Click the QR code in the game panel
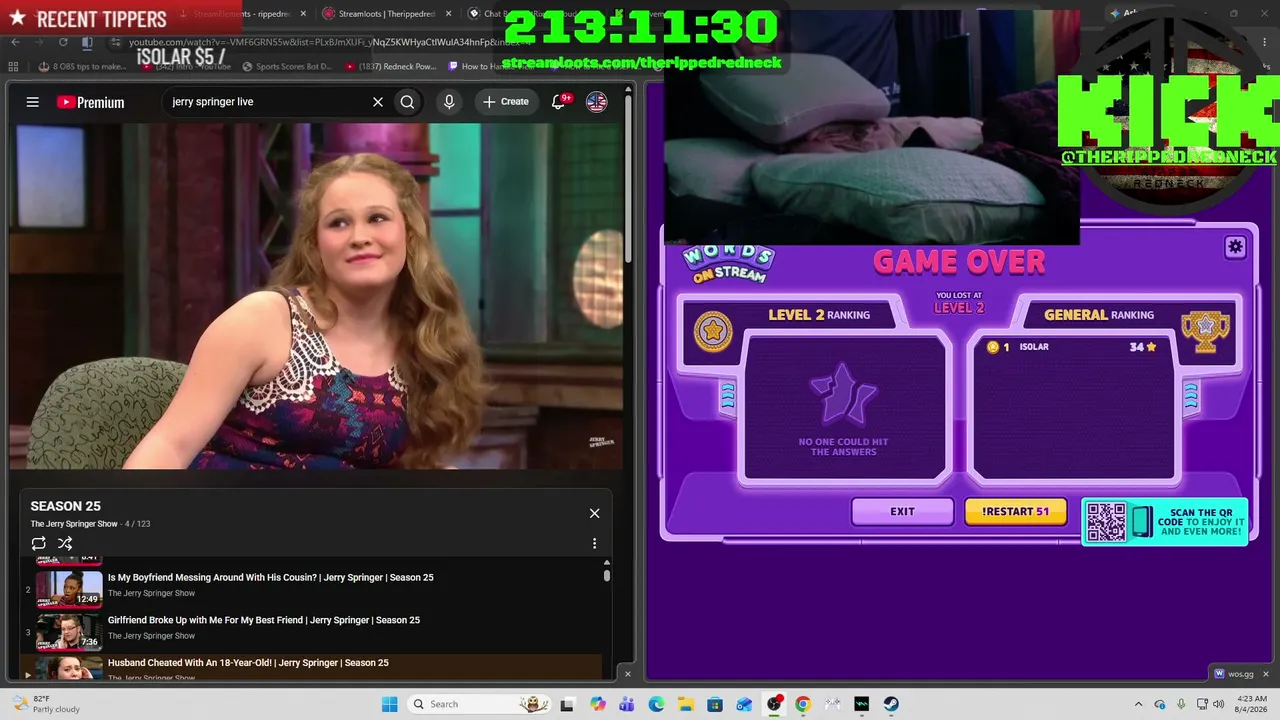 click(x=1106, y=522)
